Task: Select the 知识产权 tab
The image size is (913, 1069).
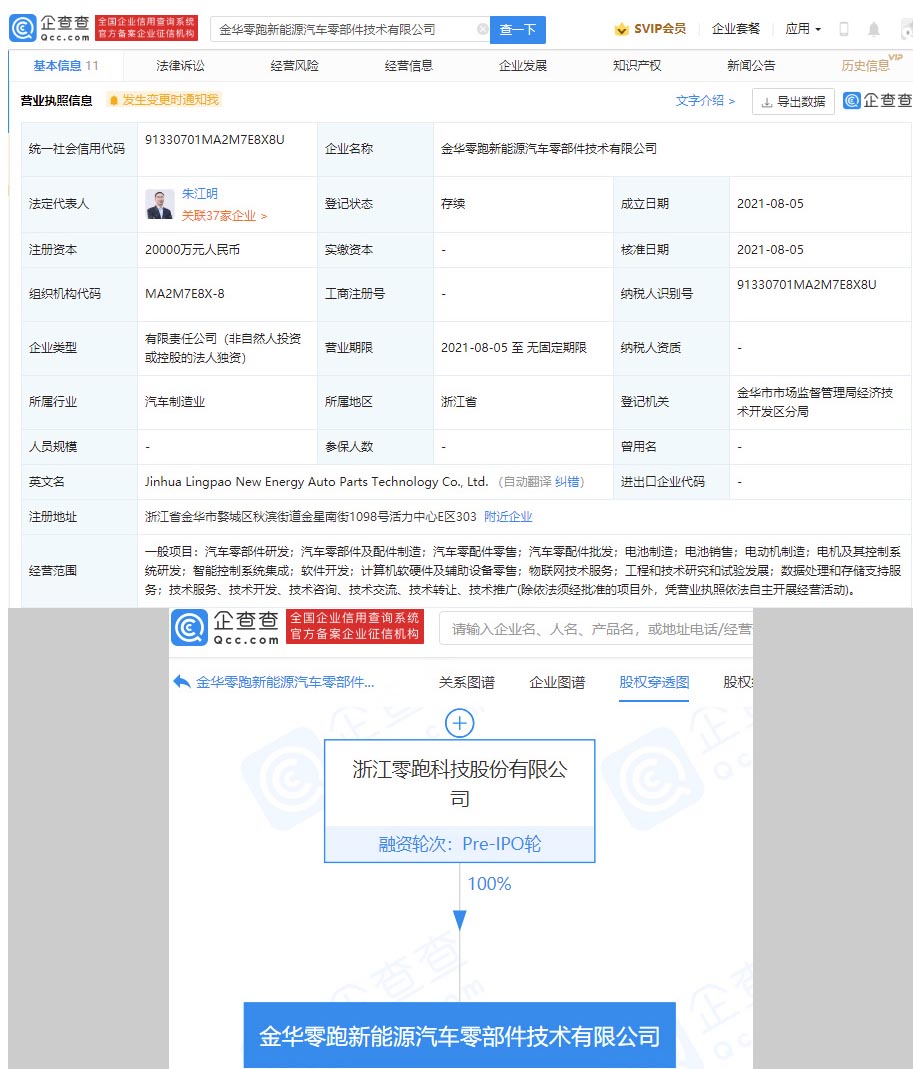Action: coord(637,65)
